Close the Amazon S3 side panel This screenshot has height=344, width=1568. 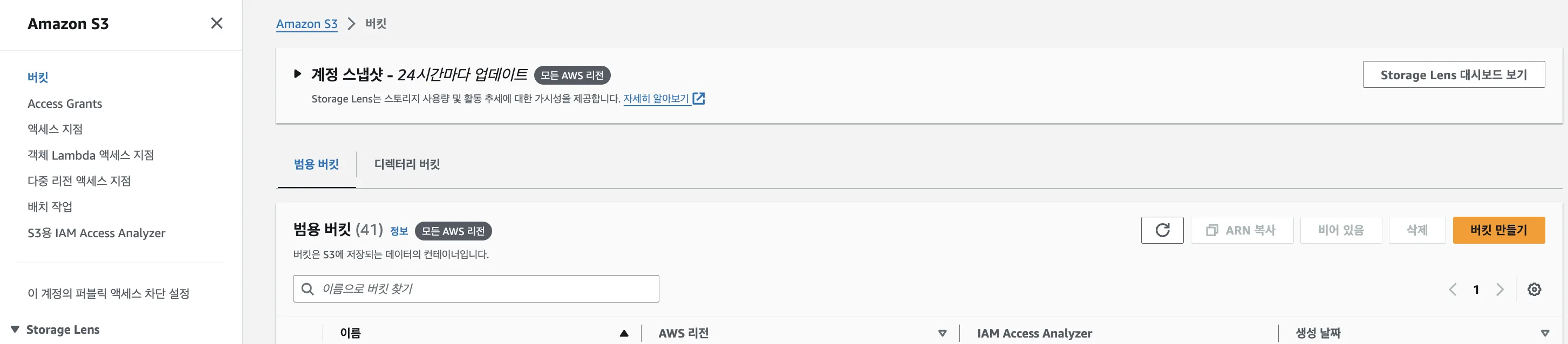(x=217, y=24)
